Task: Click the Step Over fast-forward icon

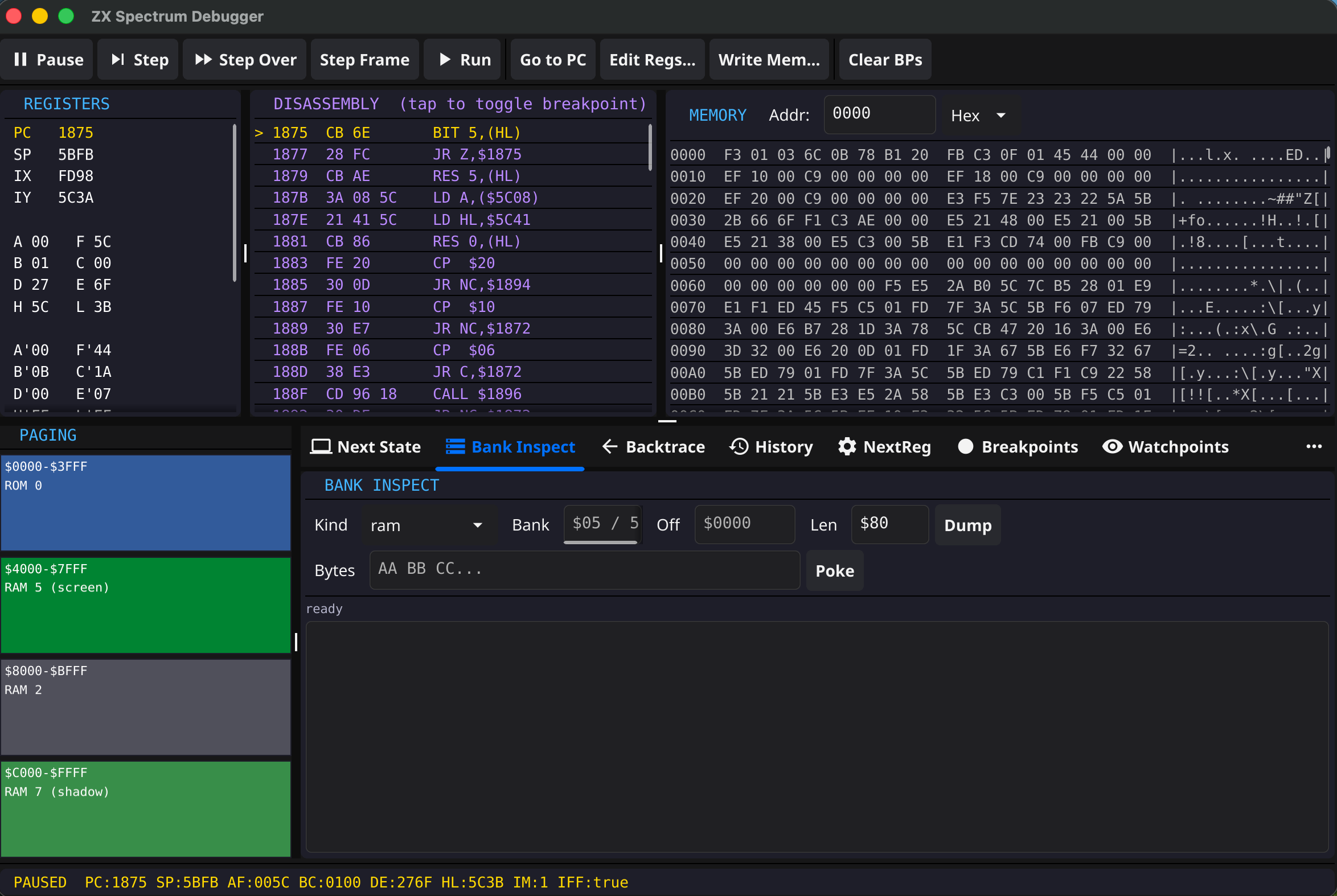Action: point(203,59)
